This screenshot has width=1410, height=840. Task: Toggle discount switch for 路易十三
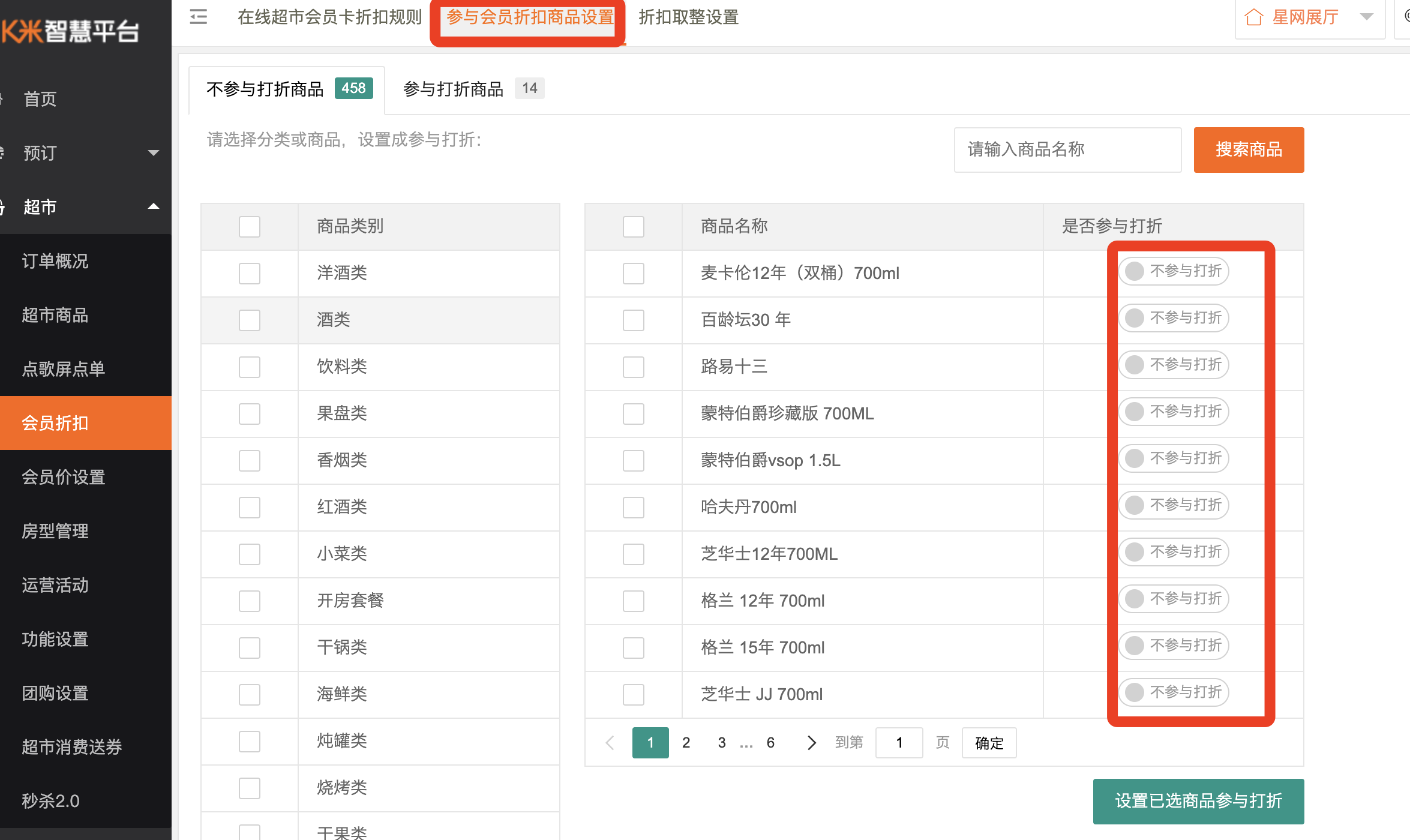click(x=1174, y=365)
